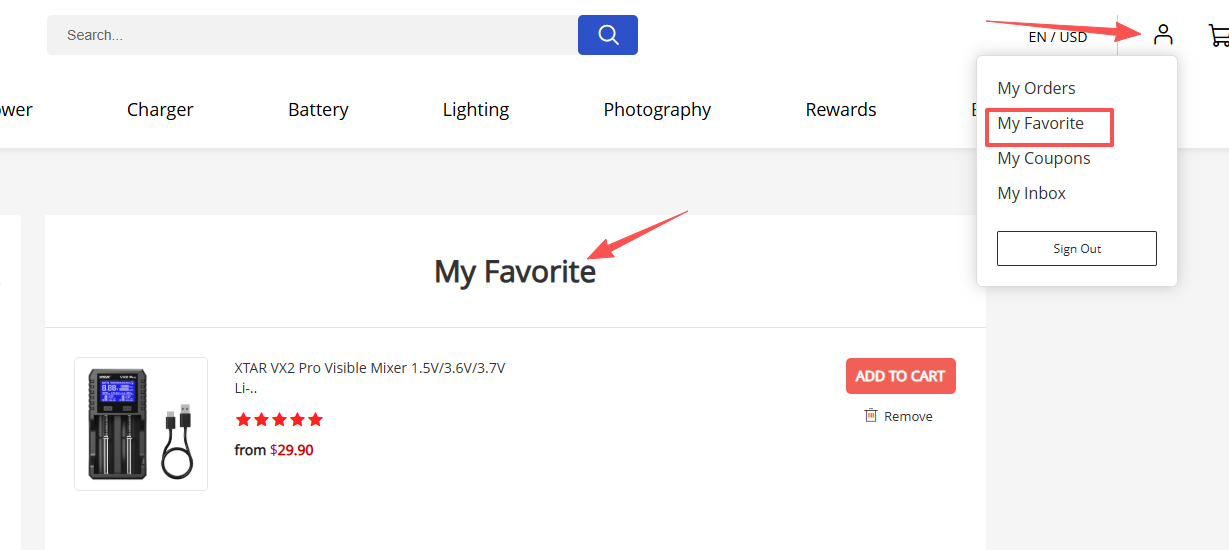Open the Rewards navigation item
This screenshot has width=1229, height=550.
click(840, 110)
